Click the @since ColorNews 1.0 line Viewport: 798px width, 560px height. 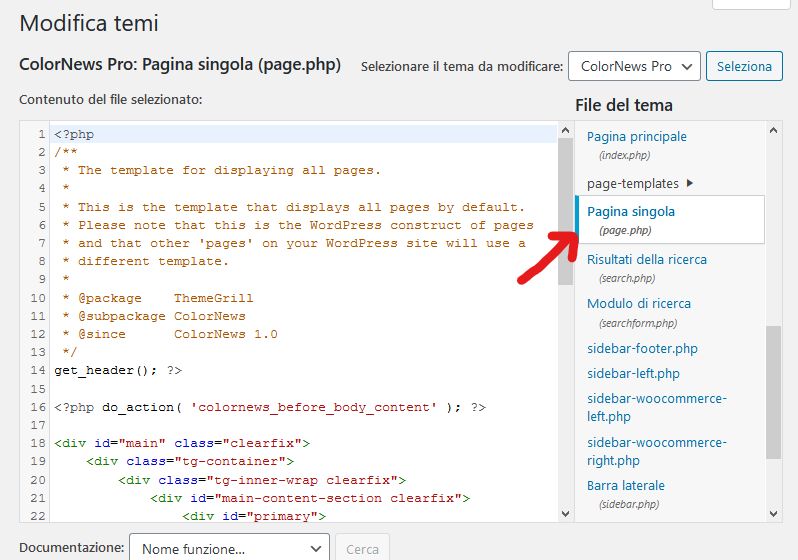[170, 334]
